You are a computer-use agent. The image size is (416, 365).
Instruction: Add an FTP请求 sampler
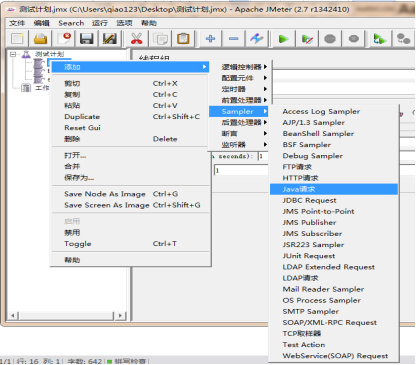pos(334,167)
